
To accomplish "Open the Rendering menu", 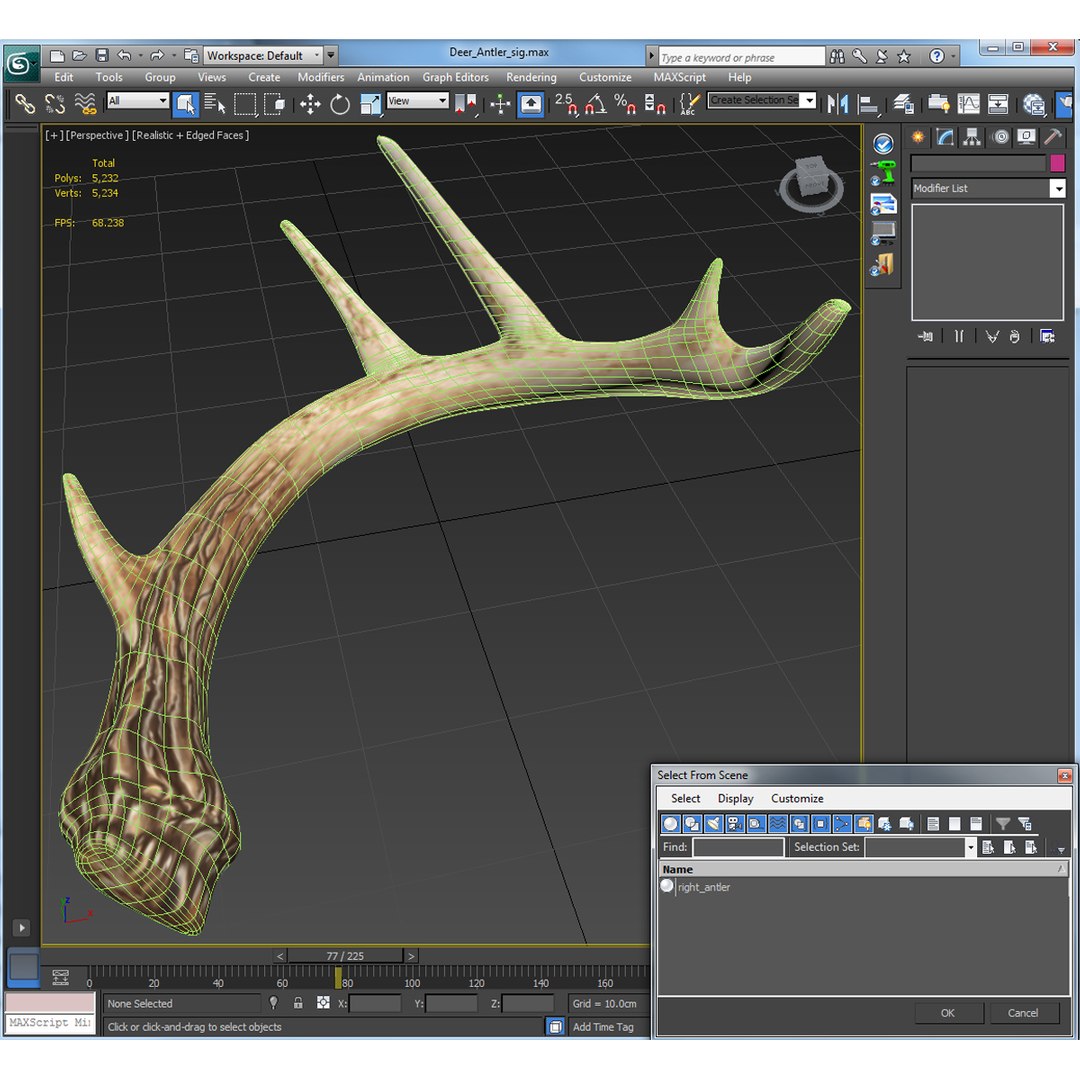I will 531,77.
